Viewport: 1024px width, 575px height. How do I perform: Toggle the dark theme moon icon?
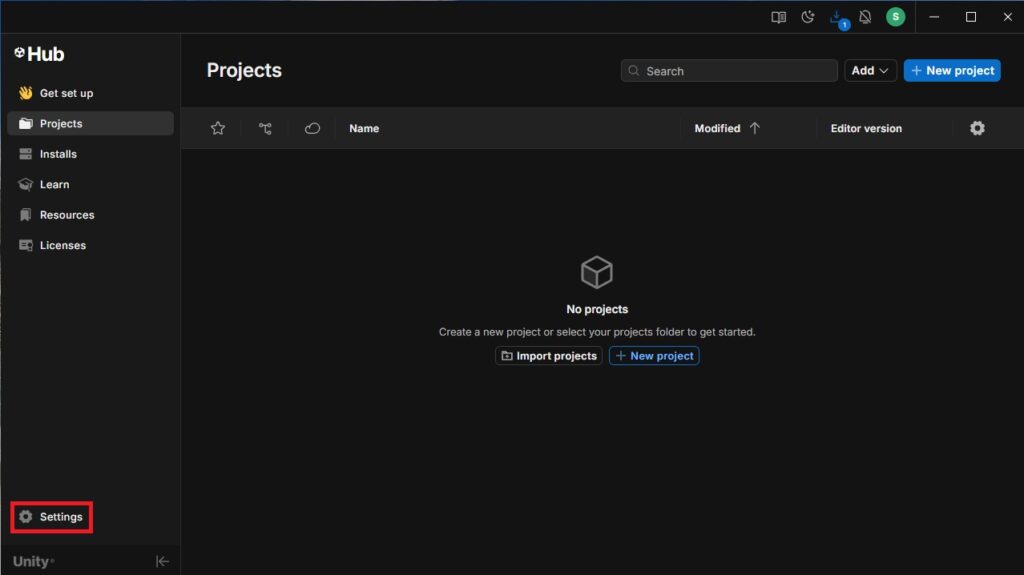[808, 17]
